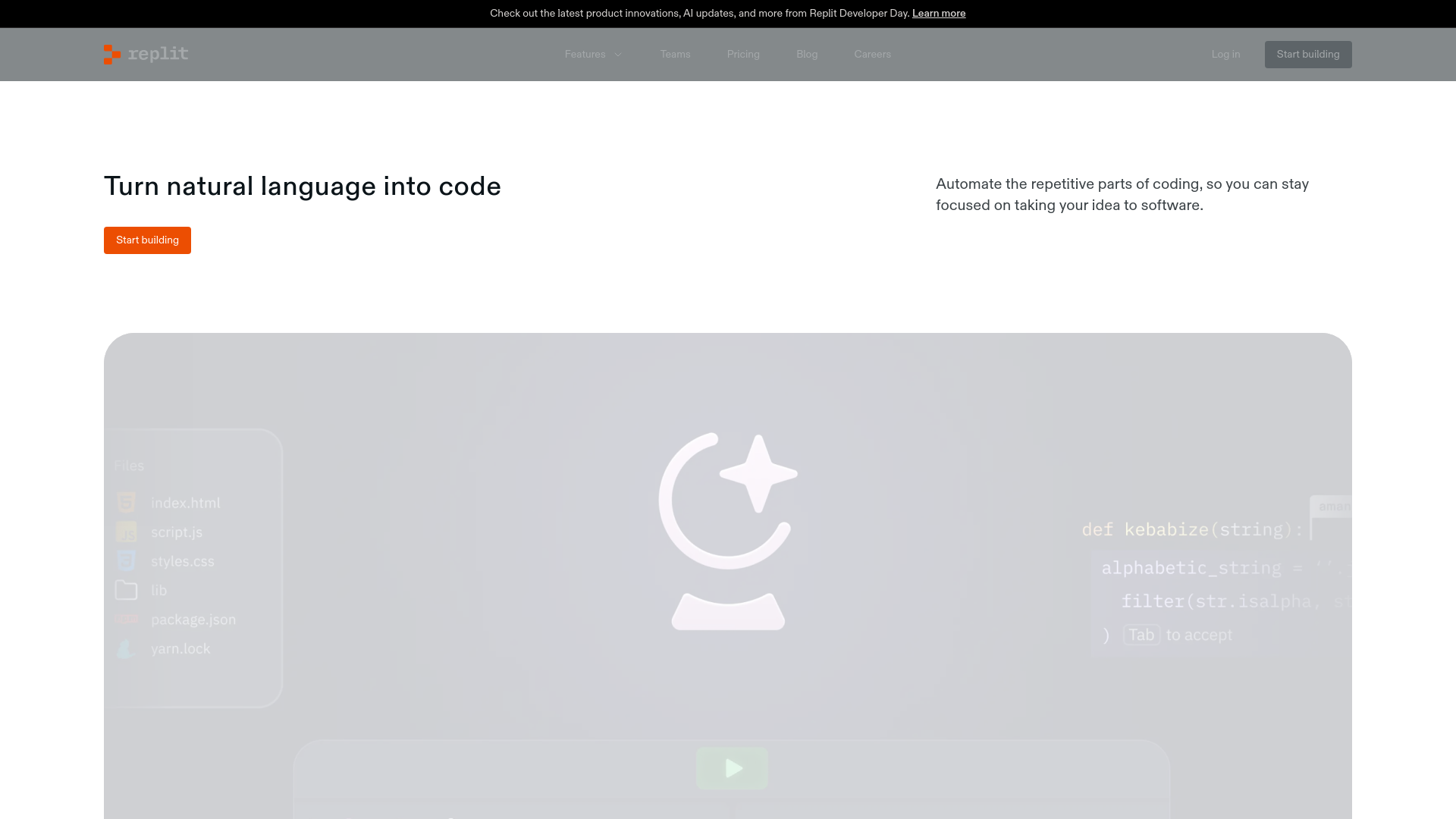Click the Tab key hint to accept
This screenshot has width=1456, height=819.
tap(1141, 635)
